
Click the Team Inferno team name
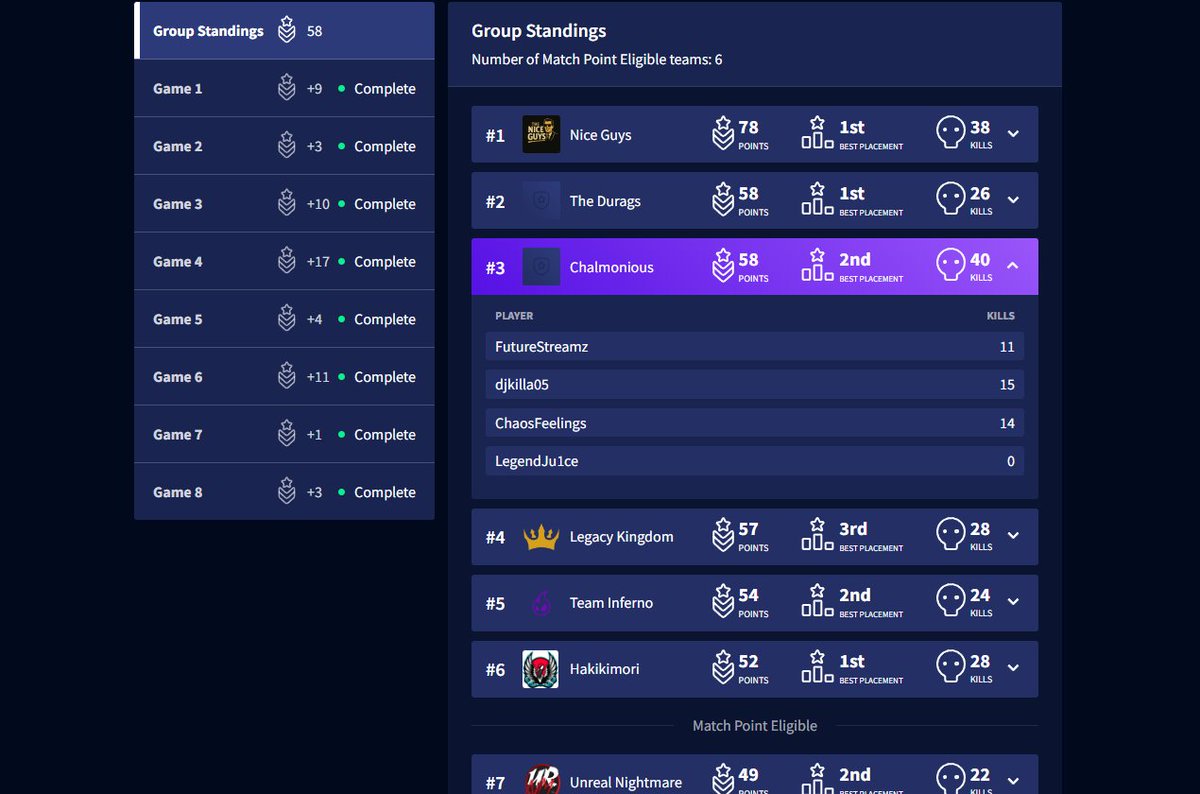point(611,603)
